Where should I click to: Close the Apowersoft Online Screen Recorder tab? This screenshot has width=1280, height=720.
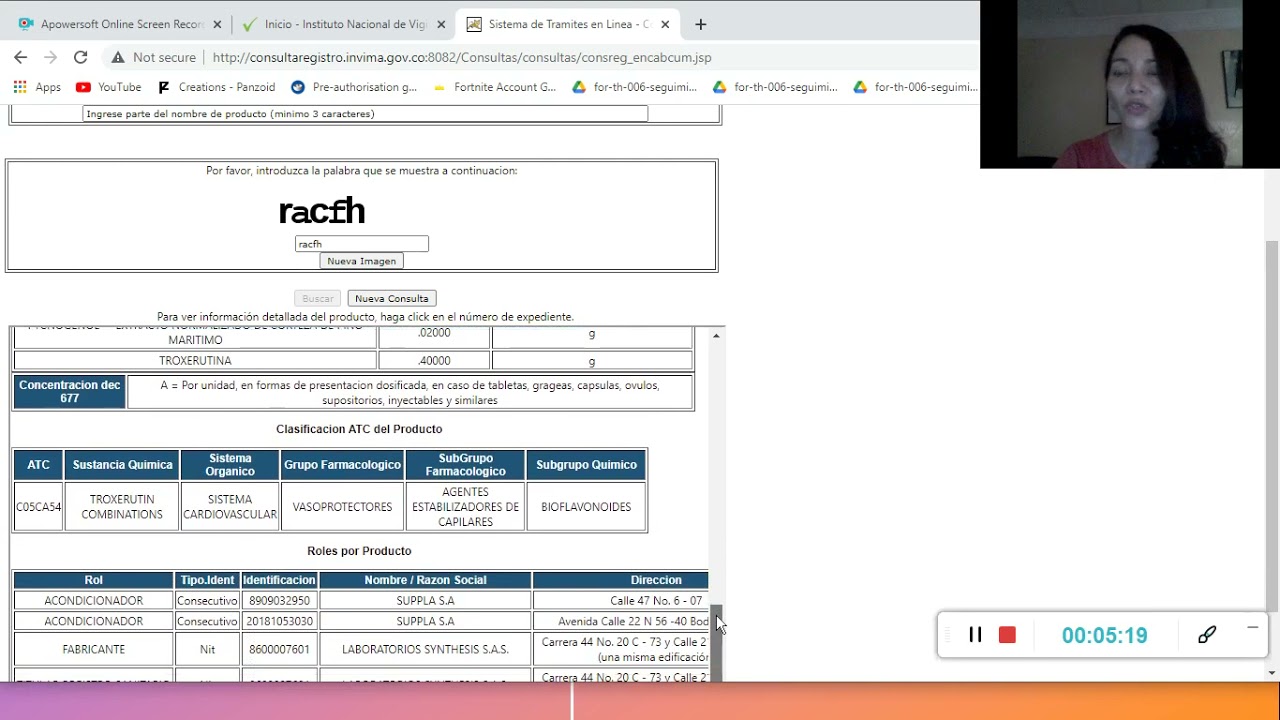coord(217,24)
